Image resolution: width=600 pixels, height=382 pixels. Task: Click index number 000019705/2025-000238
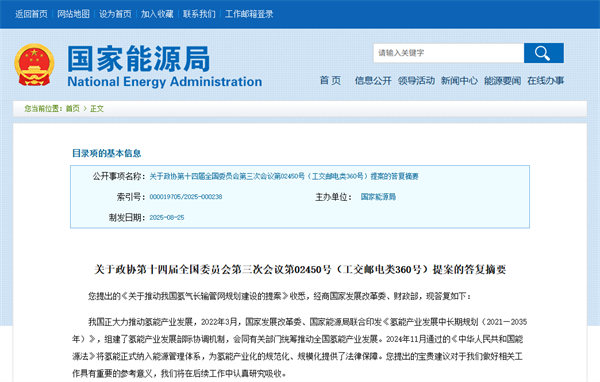click(186, 197)
